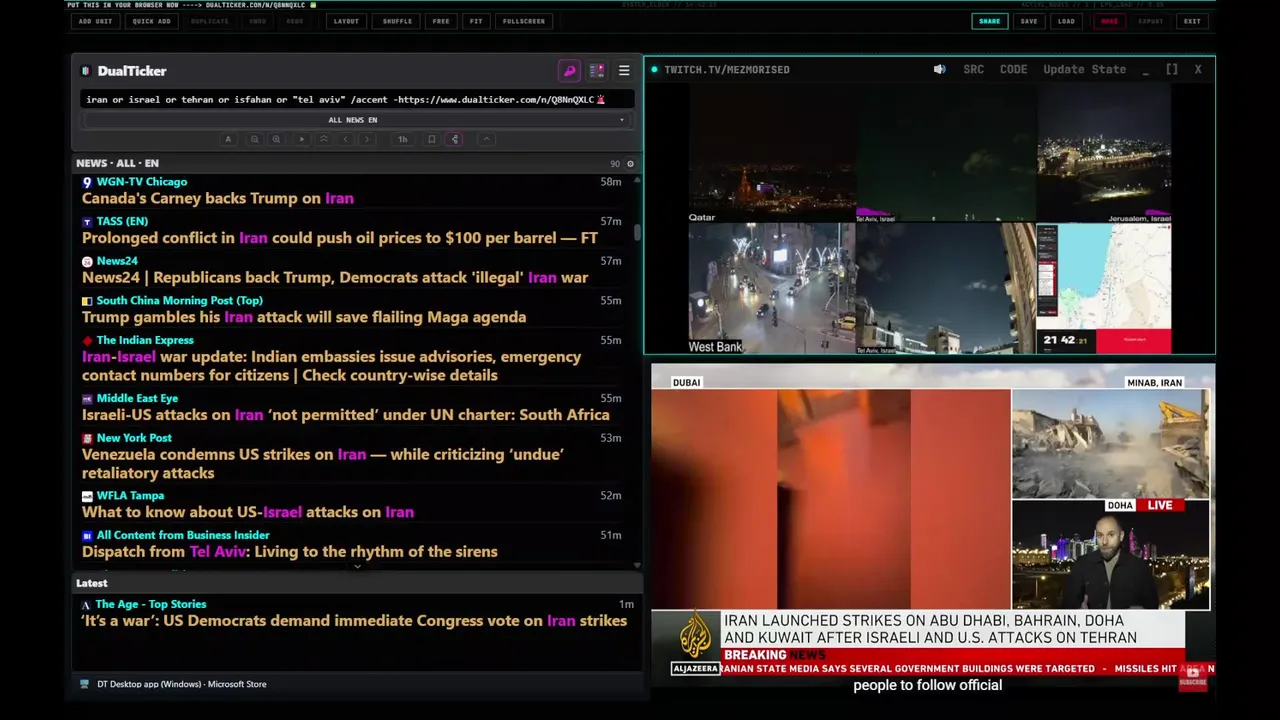This screenshot has height=720, width=1280.
Task: Open news list settings gear icon
Action: coord(629,163)
